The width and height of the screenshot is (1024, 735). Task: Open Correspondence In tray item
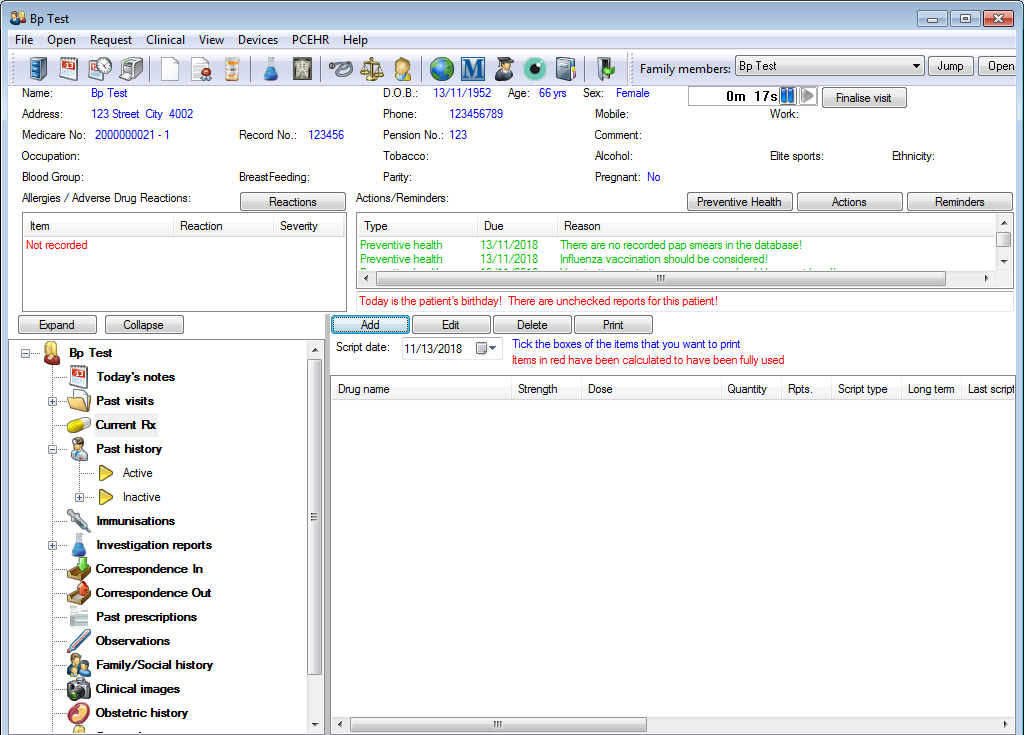[149, 569]
